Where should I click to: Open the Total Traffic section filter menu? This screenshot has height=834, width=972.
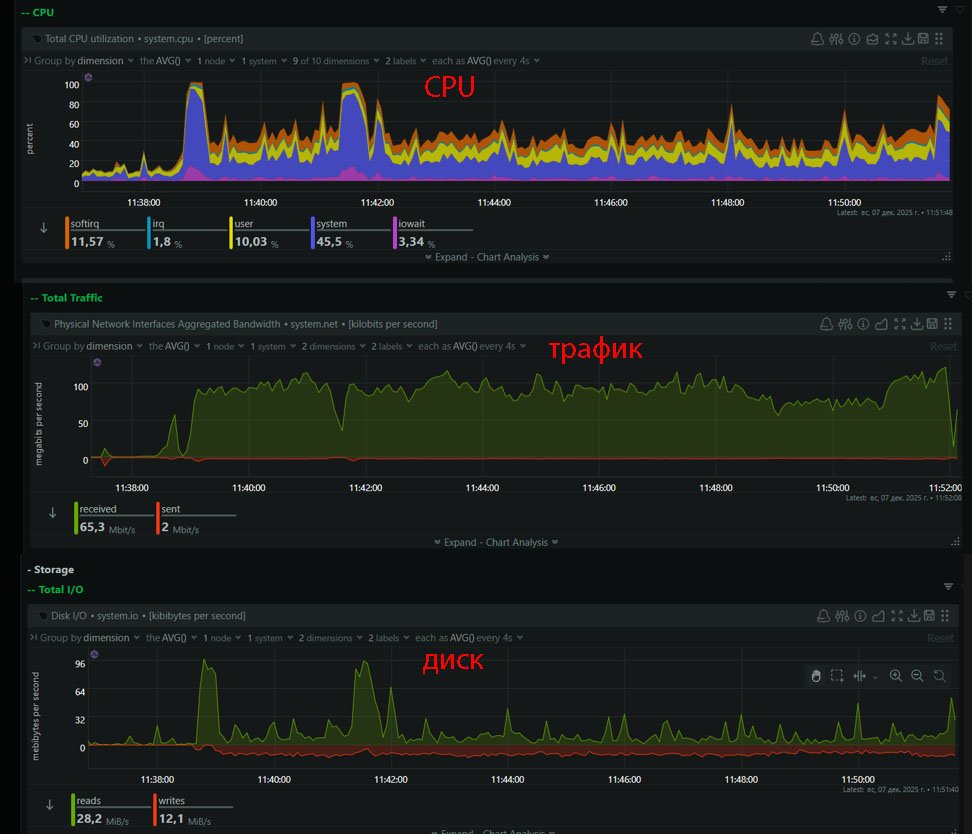[x=951, y=295]
